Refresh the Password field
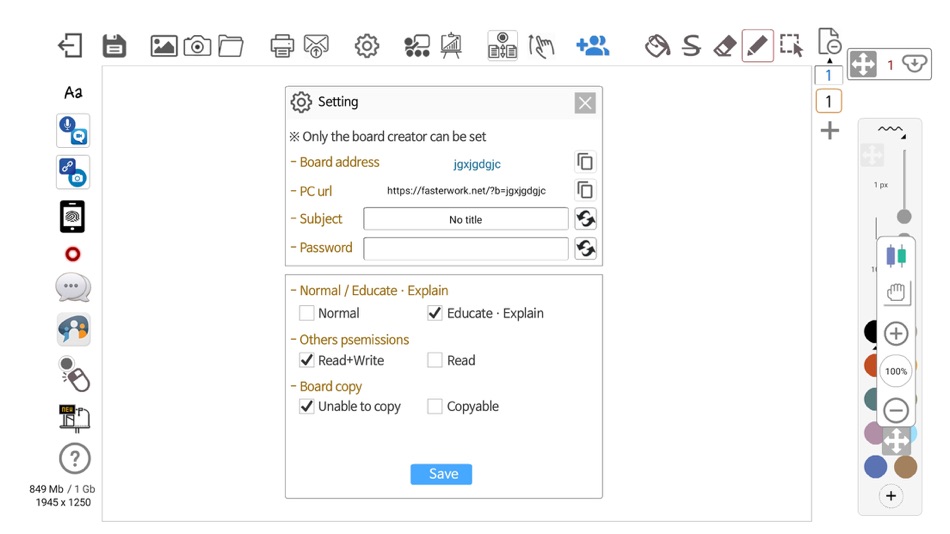The image size is (950, 534). point(585,248)
